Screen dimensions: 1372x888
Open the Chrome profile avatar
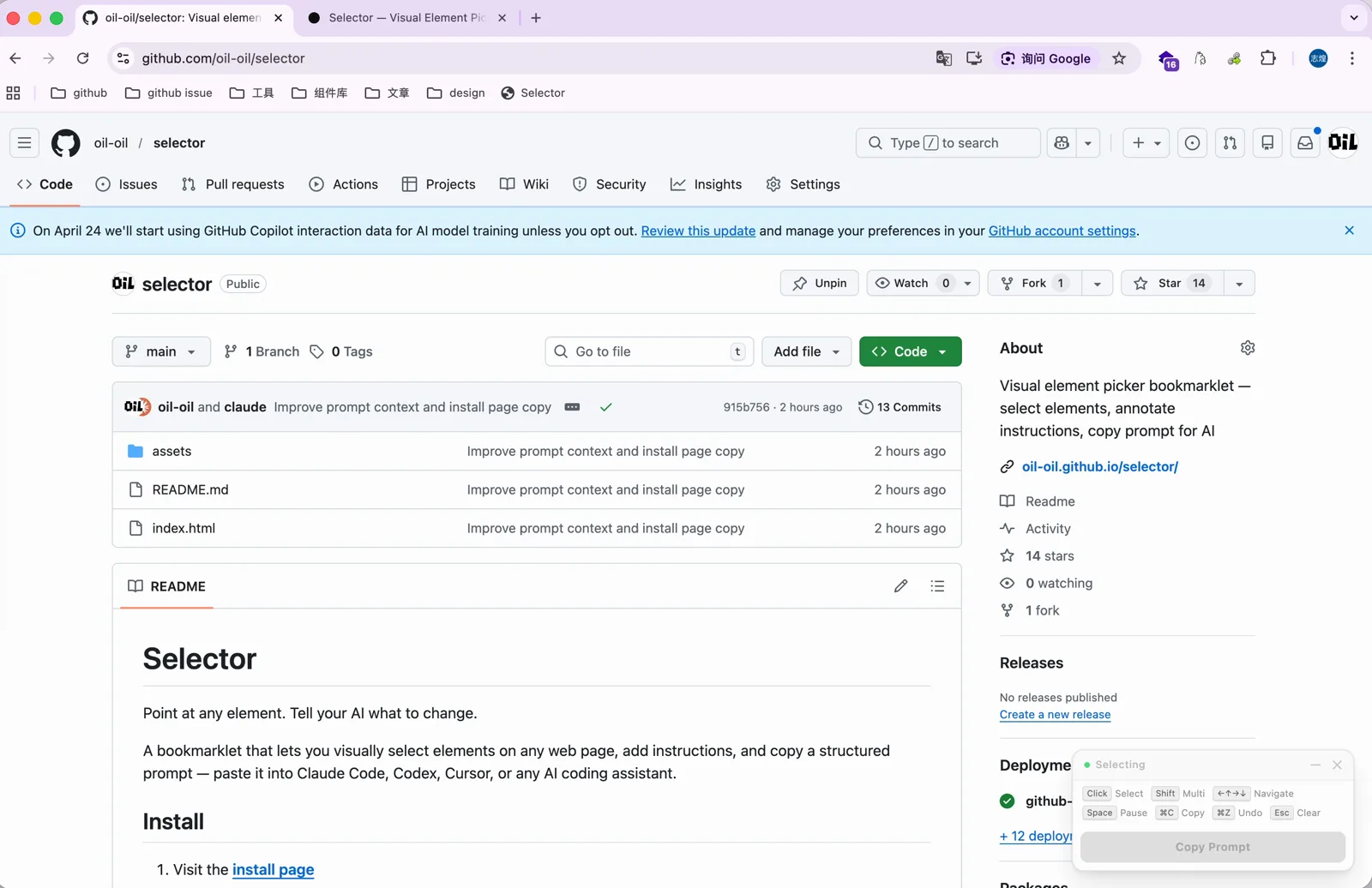coord(1318,58)
